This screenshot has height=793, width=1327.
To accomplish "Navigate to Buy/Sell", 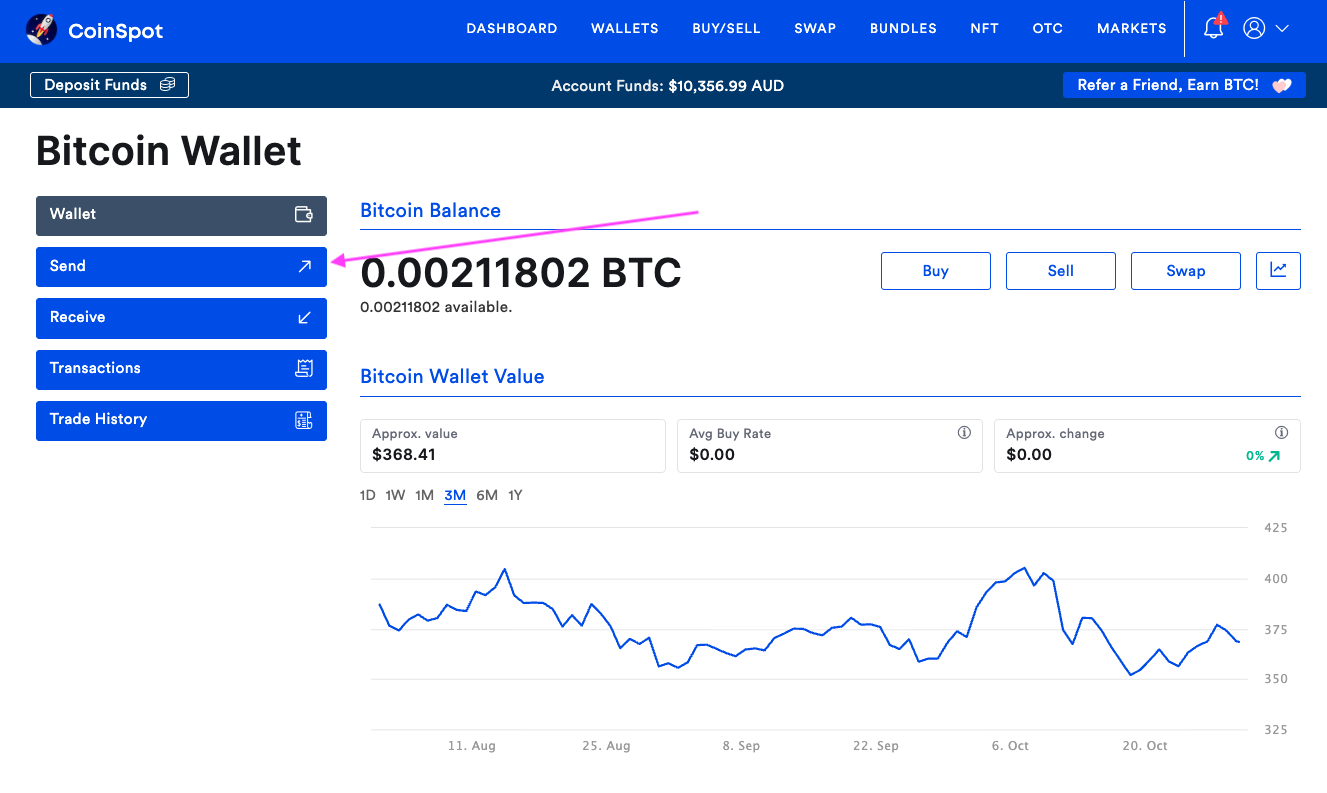I will point(726,28).
